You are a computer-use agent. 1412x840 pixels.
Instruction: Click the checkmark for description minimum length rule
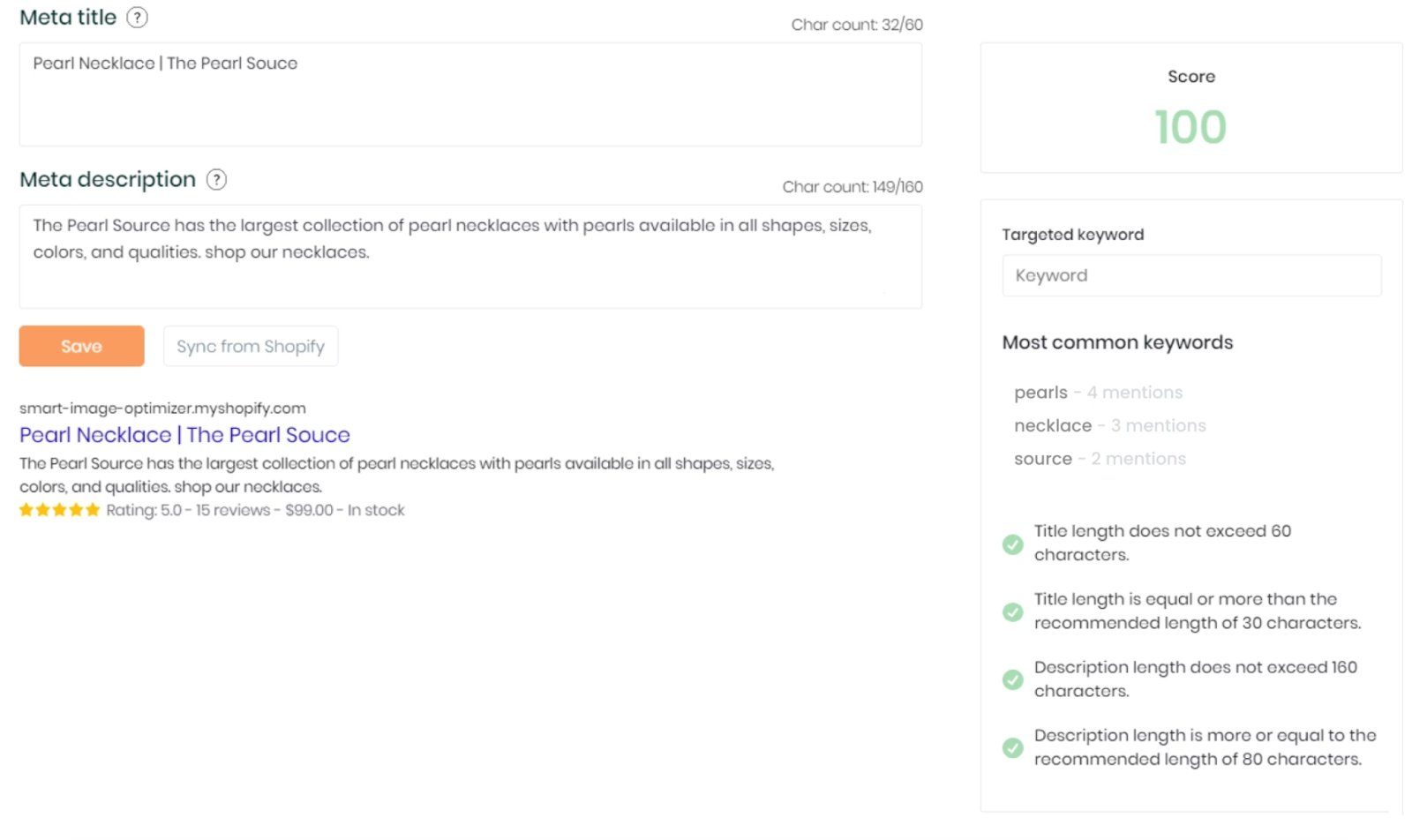1012,747
